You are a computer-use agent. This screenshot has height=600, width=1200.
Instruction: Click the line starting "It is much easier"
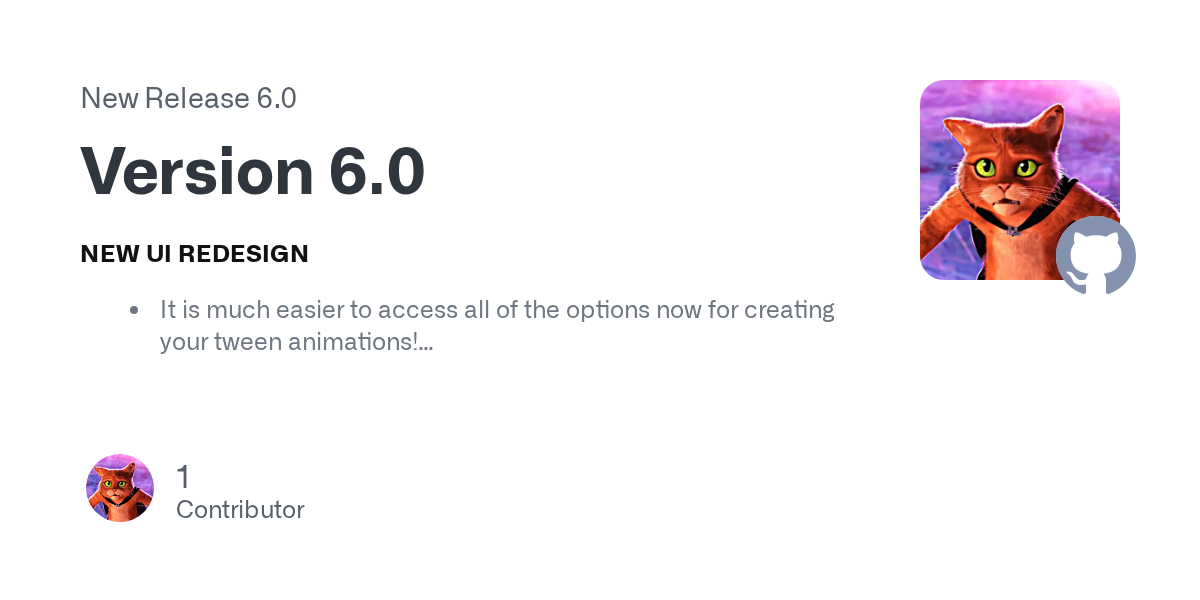pyautogui.click(x=497, y=309)
